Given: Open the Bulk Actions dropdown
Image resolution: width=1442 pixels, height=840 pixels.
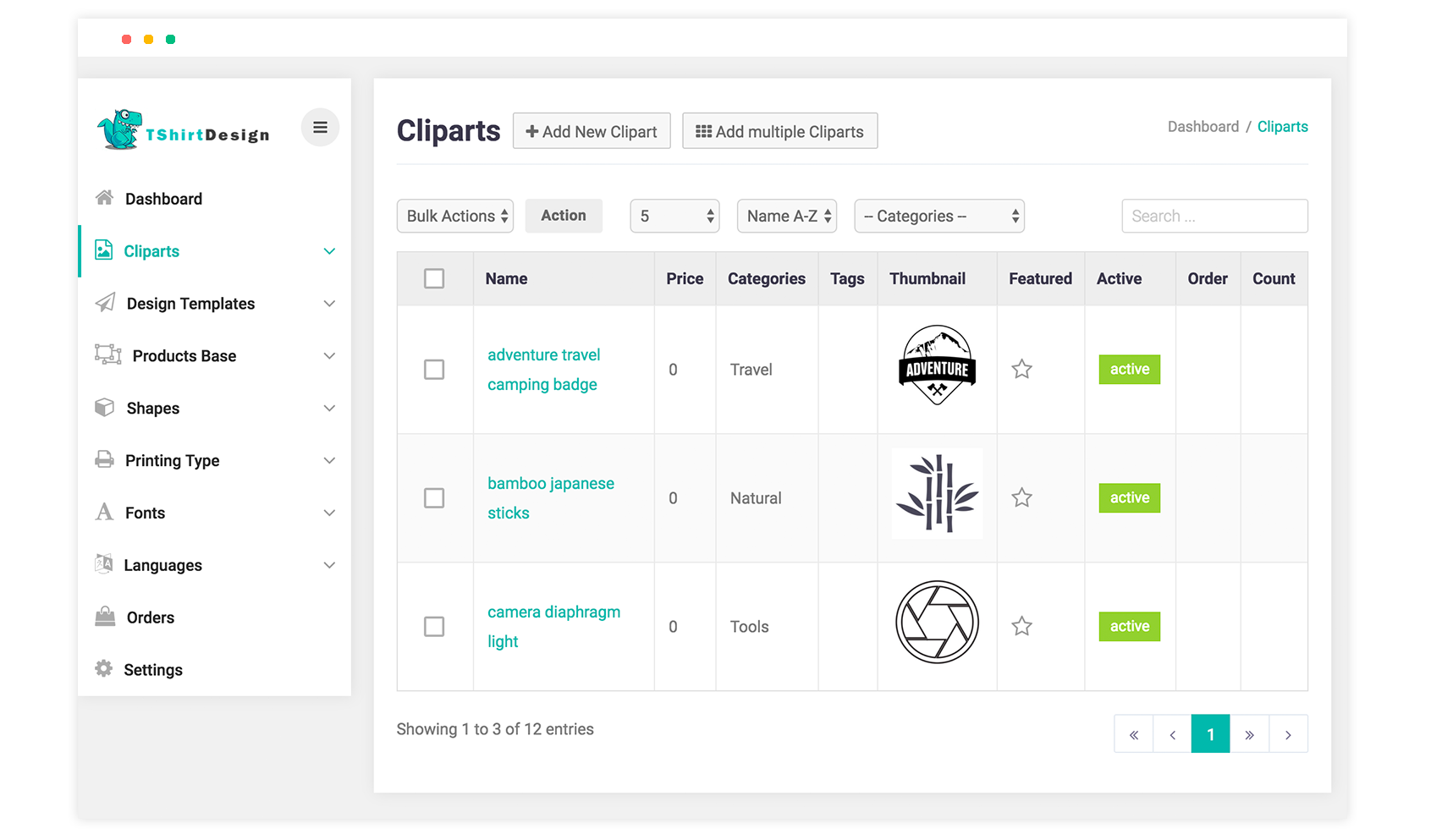Looking at the screenshot, I should [x=456, y=216].
